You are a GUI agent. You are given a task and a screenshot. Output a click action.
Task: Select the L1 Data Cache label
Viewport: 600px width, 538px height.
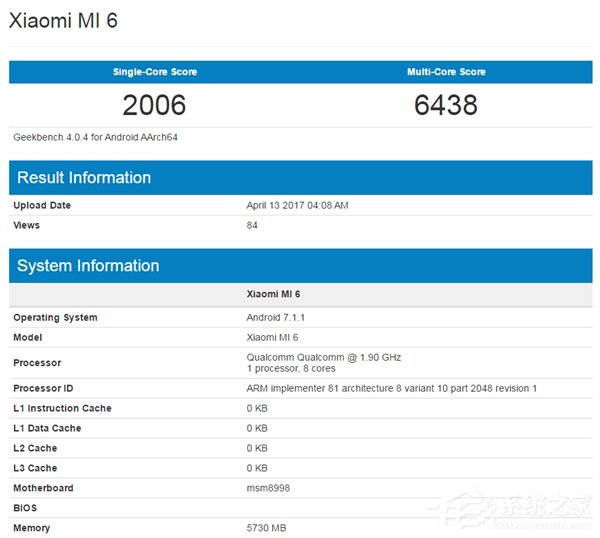[x=47, y=428]
